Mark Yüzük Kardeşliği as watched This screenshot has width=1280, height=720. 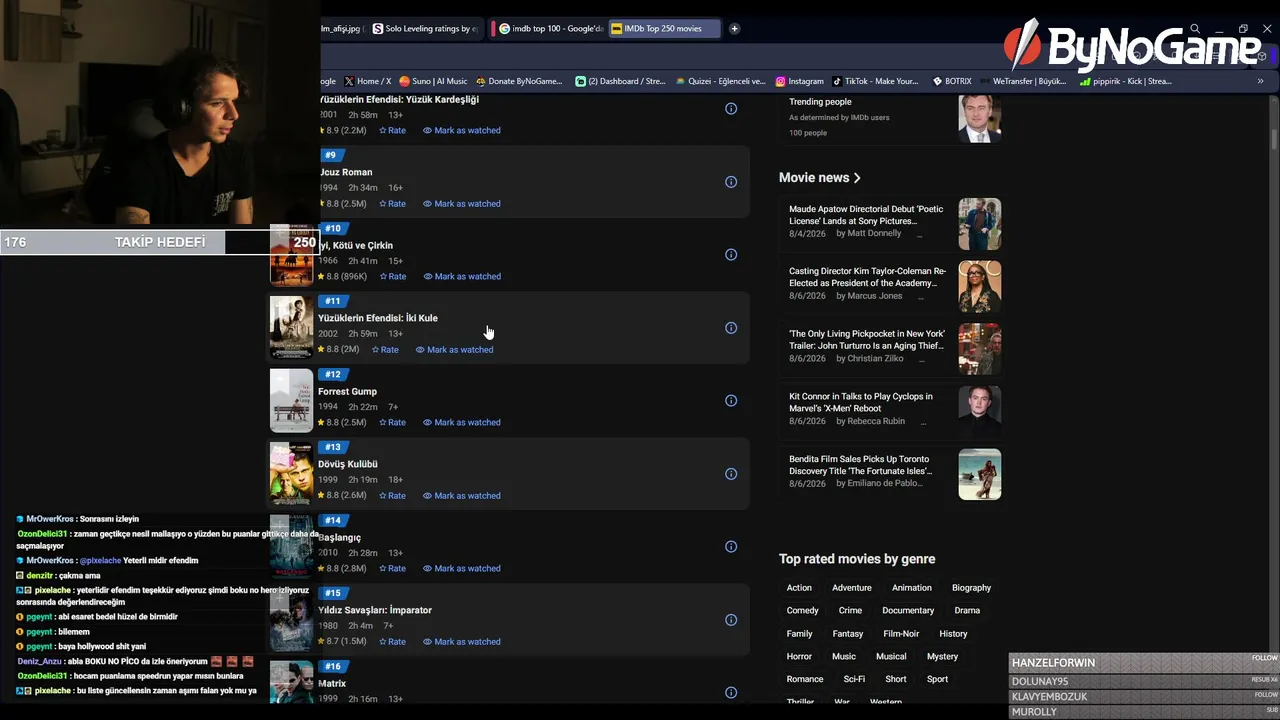(x=461, y=131)
